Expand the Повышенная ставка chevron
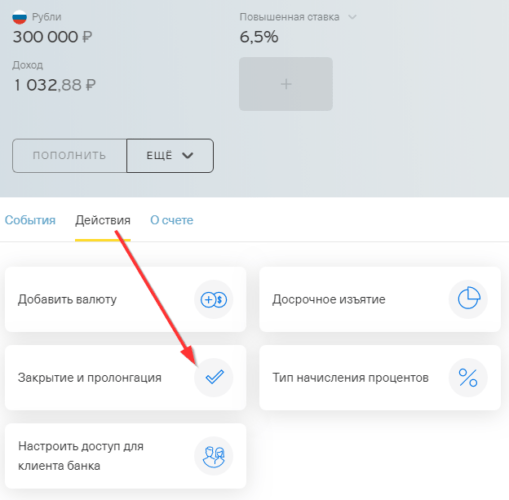Image resolution: width=509 pixels, height=500 pixels. [x=352, y=17]
